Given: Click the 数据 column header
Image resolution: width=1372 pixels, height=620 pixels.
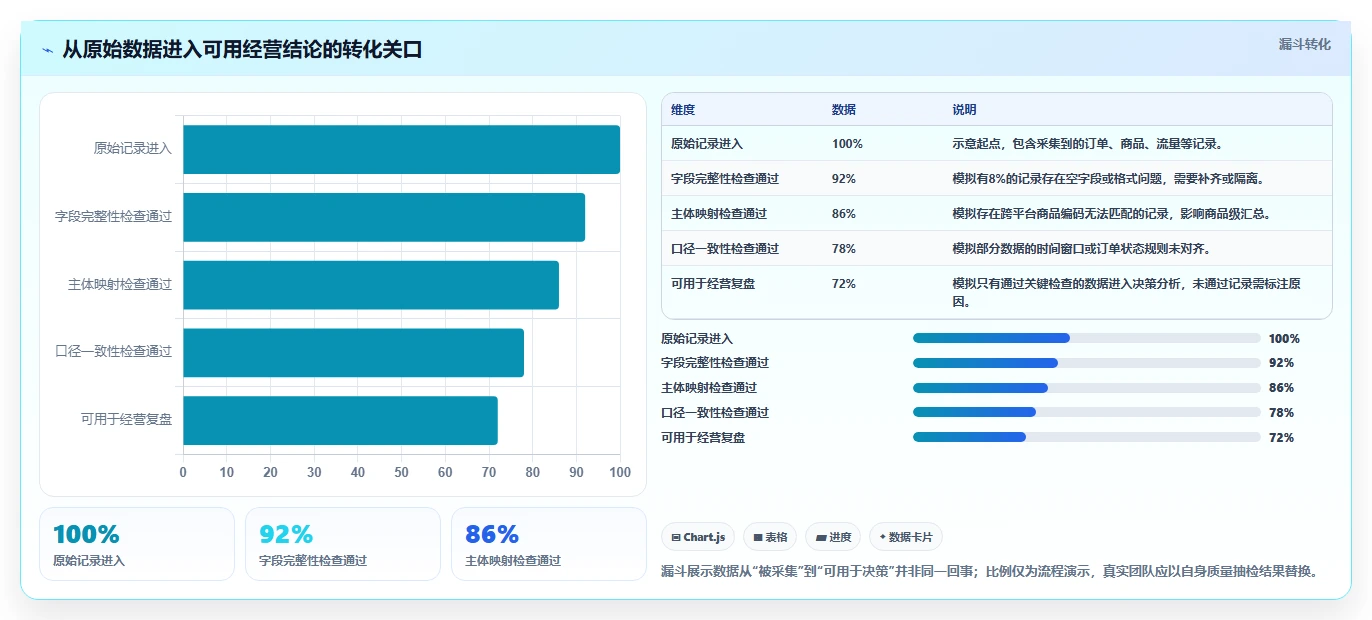Looking at the screenshot, I should [x=844, y=110].
